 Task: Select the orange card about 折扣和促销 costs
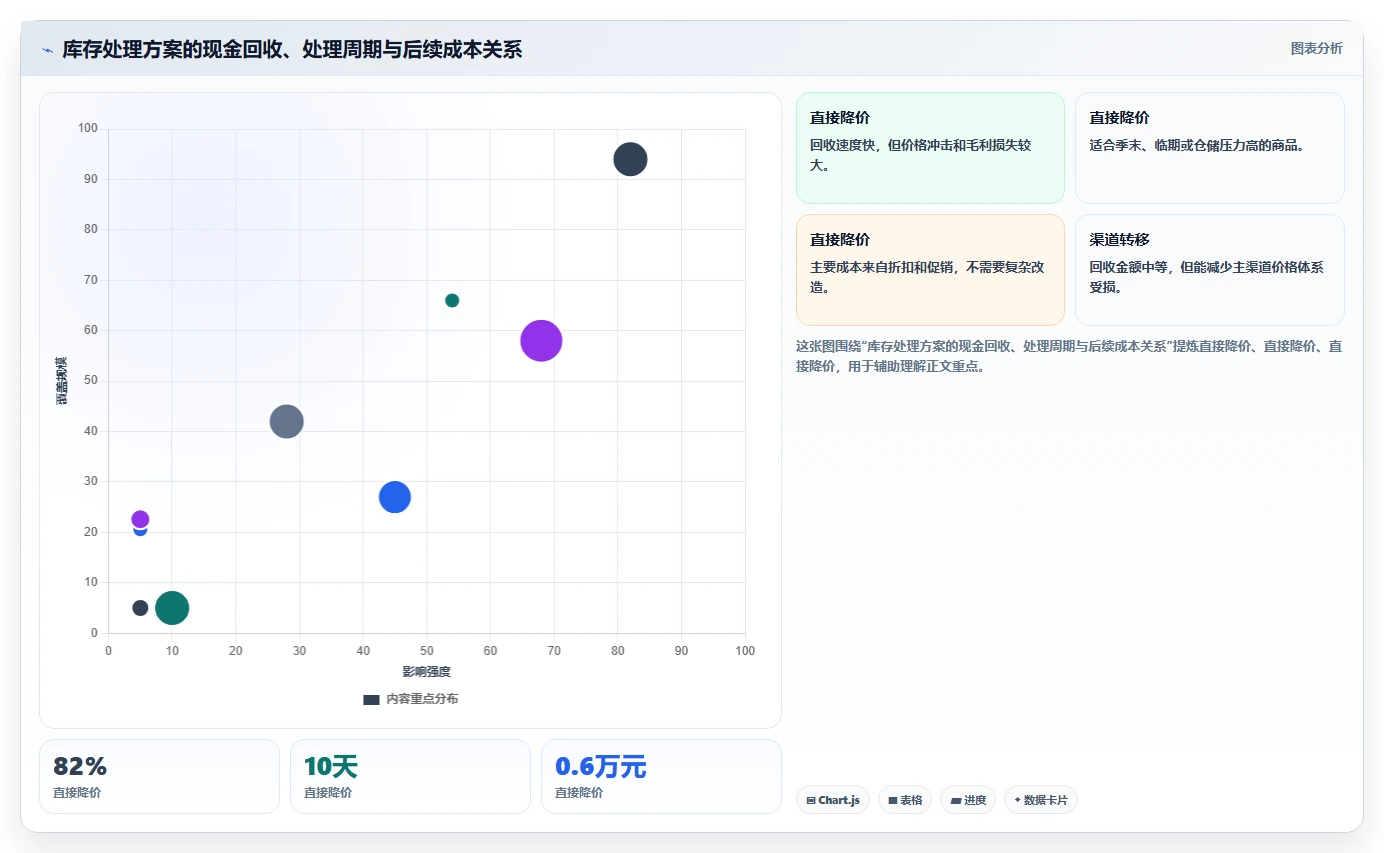click(x=930, y=270)
